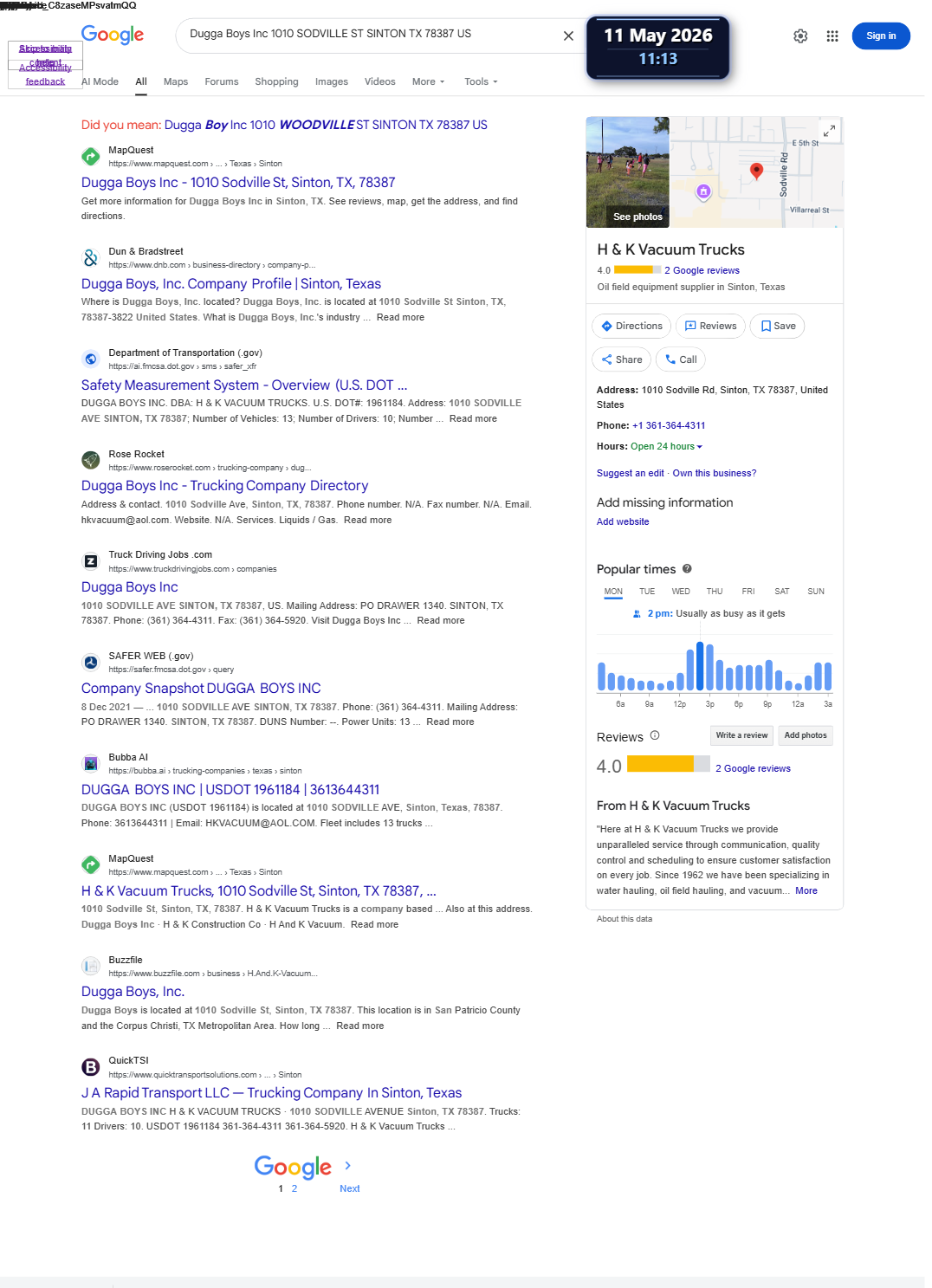Click the Reviews info icon

pos(655,735)
